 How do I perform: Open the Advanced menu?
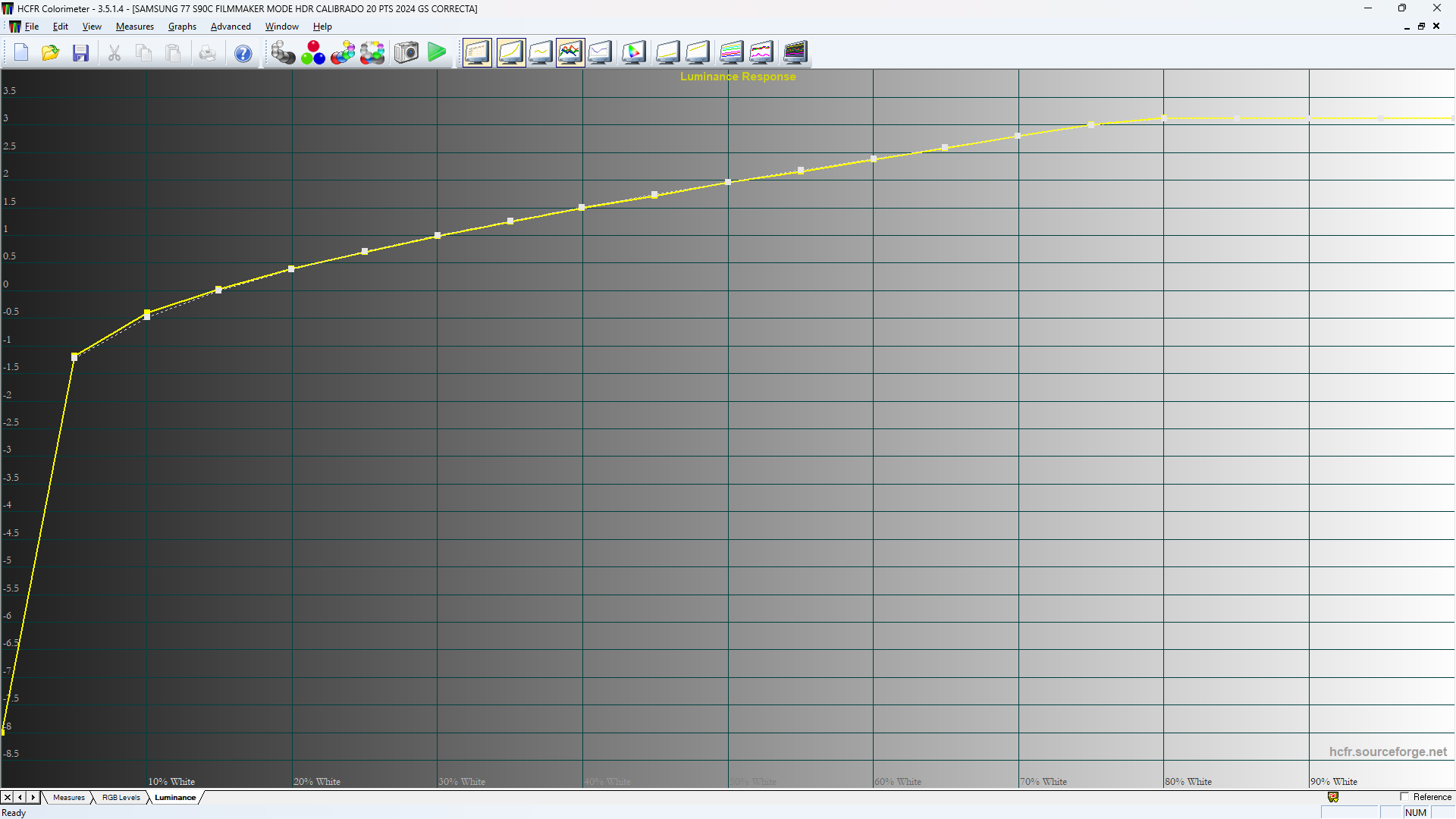[x=231, y=26]
